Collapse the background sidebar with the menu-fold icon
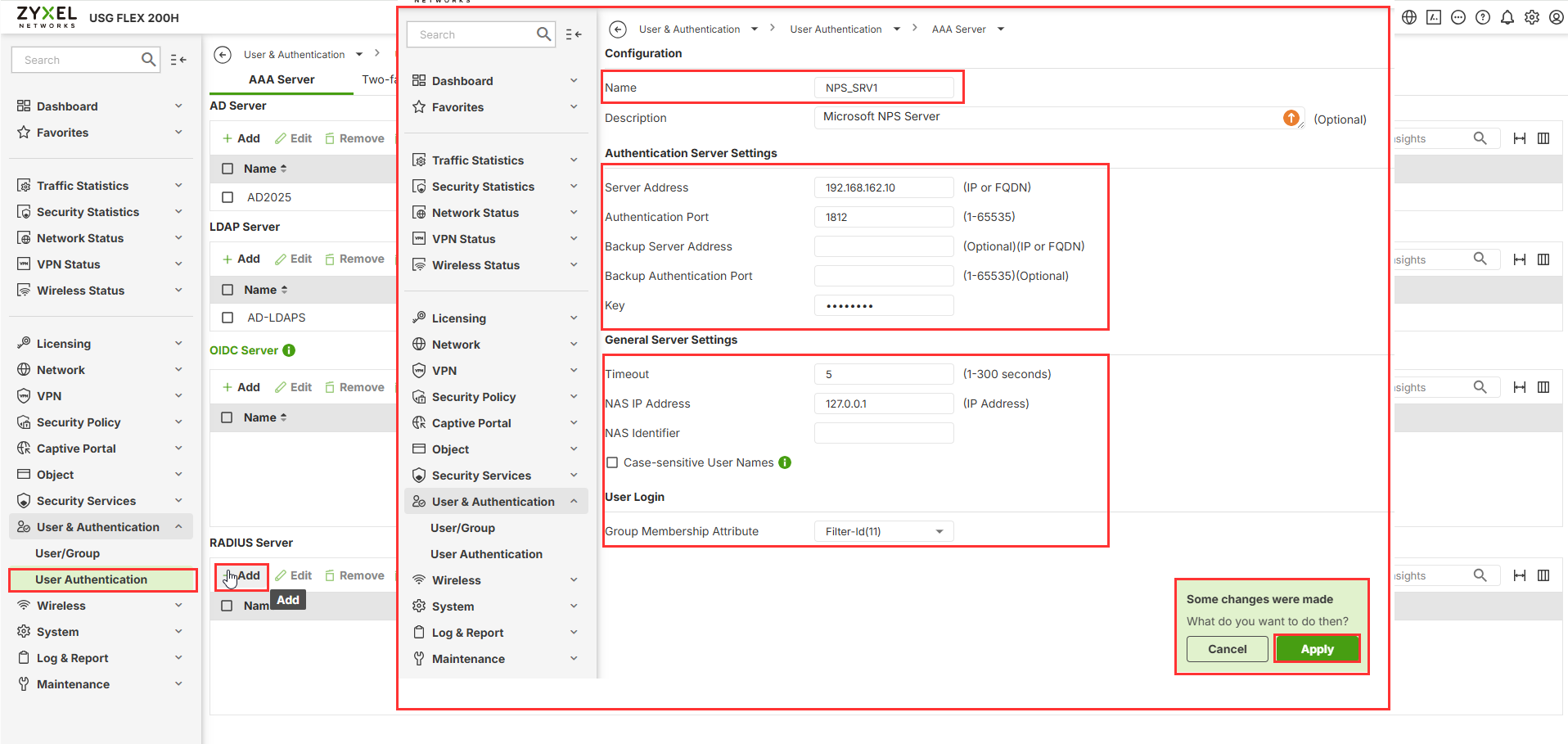 click(178, 60)
